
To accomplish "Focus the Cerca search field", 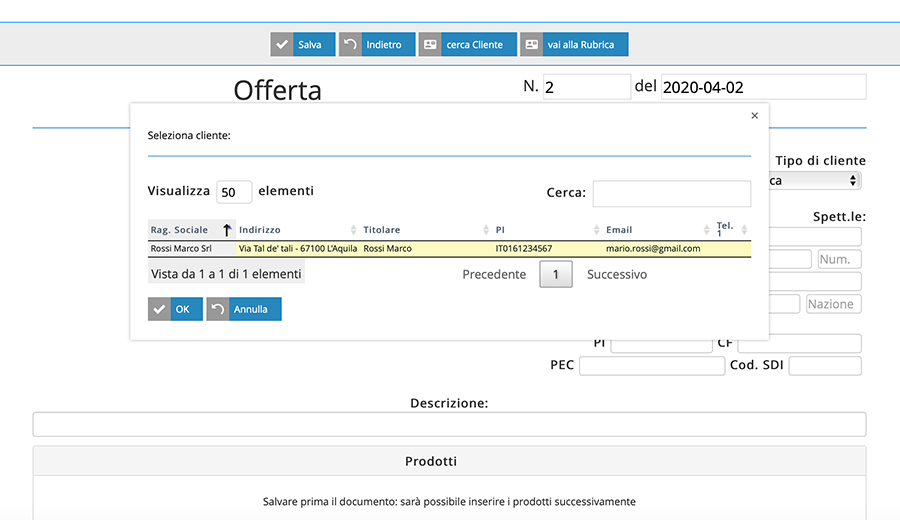I will click(671, 193).
